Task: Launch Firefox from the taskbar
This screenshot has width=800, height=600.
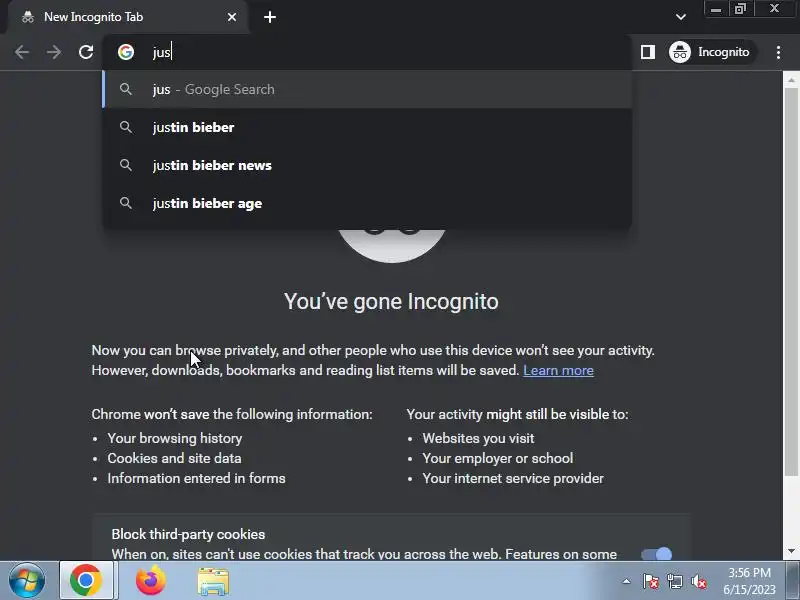Action: tap(151, 580)
